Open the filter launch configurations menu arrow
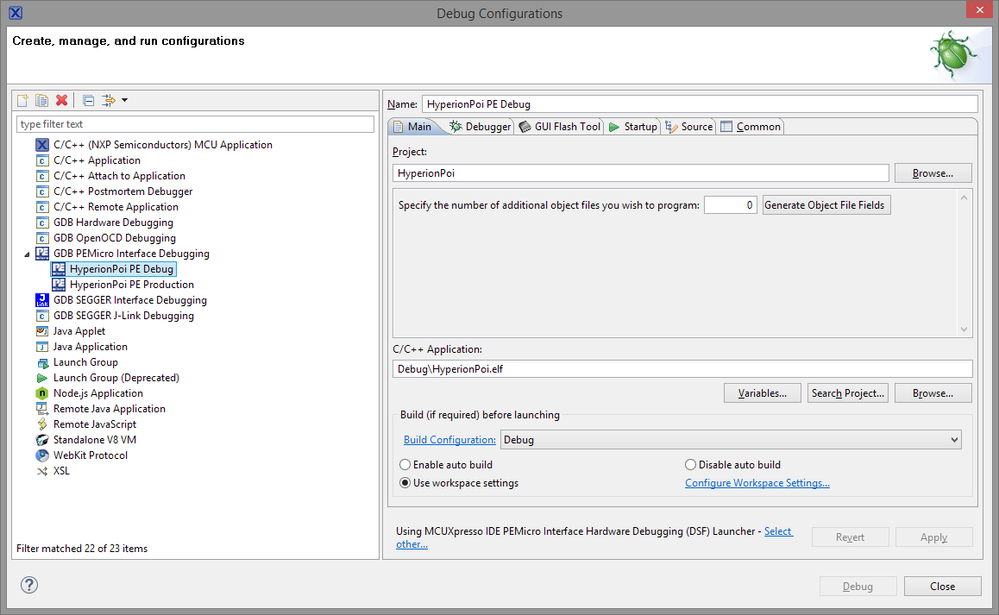Image resolution: width=999 pixels, height=615 pixels. [124, 100]
